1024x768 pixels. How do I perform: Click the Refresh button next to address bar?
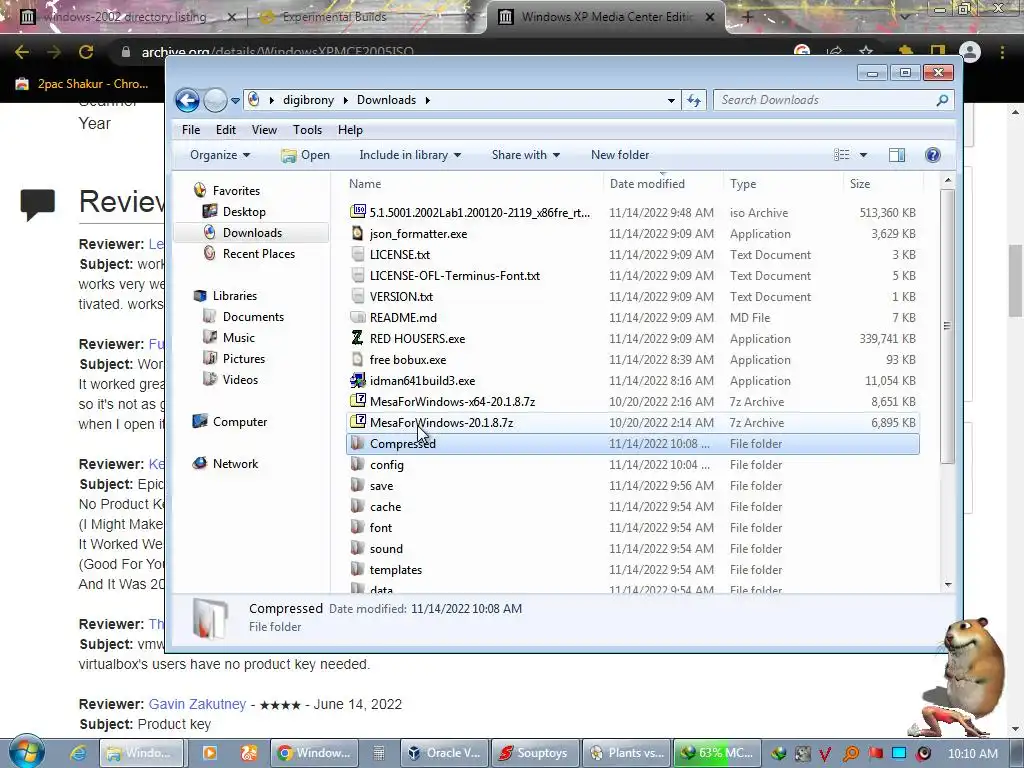point(694,100)
